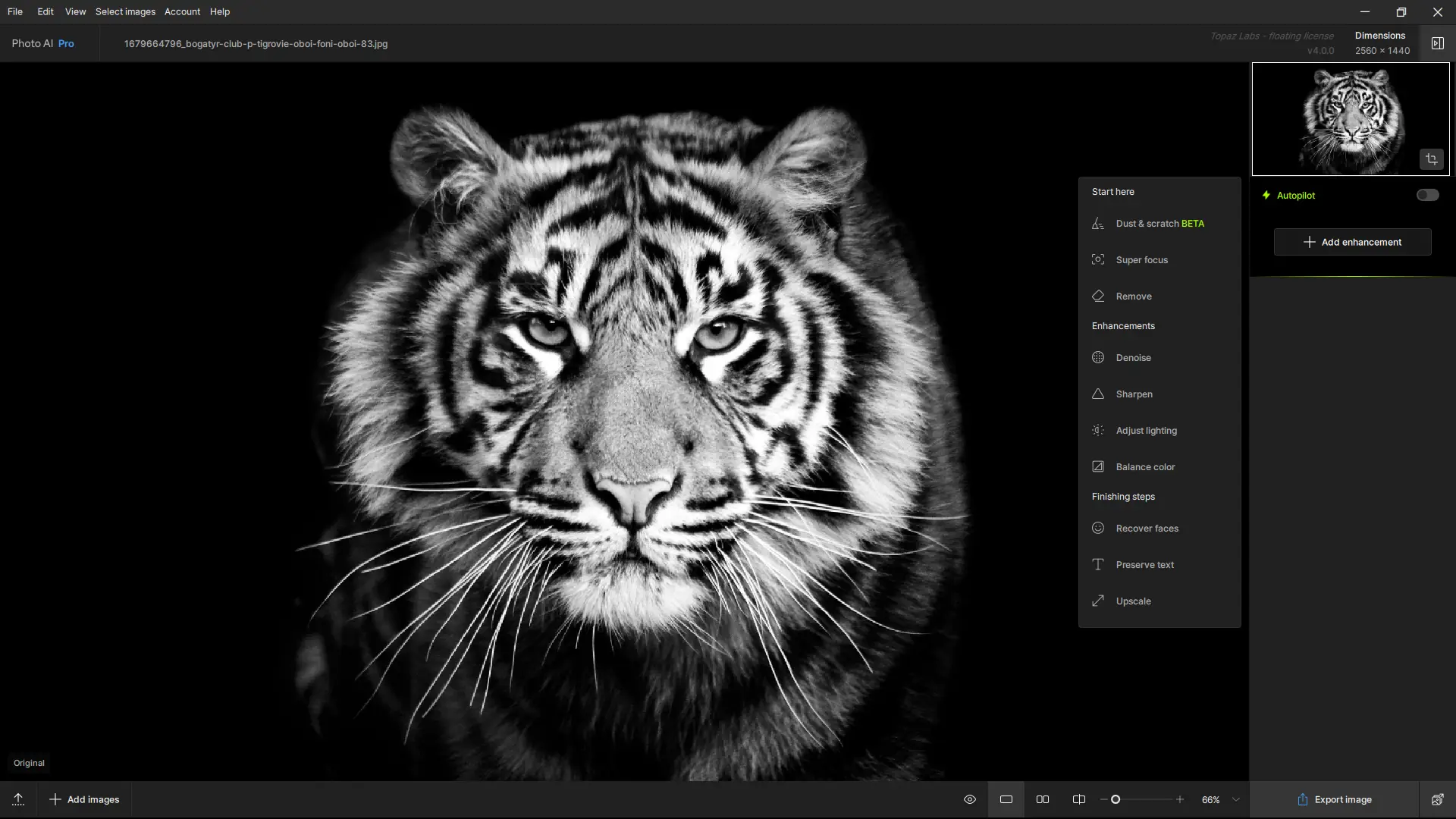Click the Export image button
This screenshot has width=1456, height=819.
[x=1334, y=799]
